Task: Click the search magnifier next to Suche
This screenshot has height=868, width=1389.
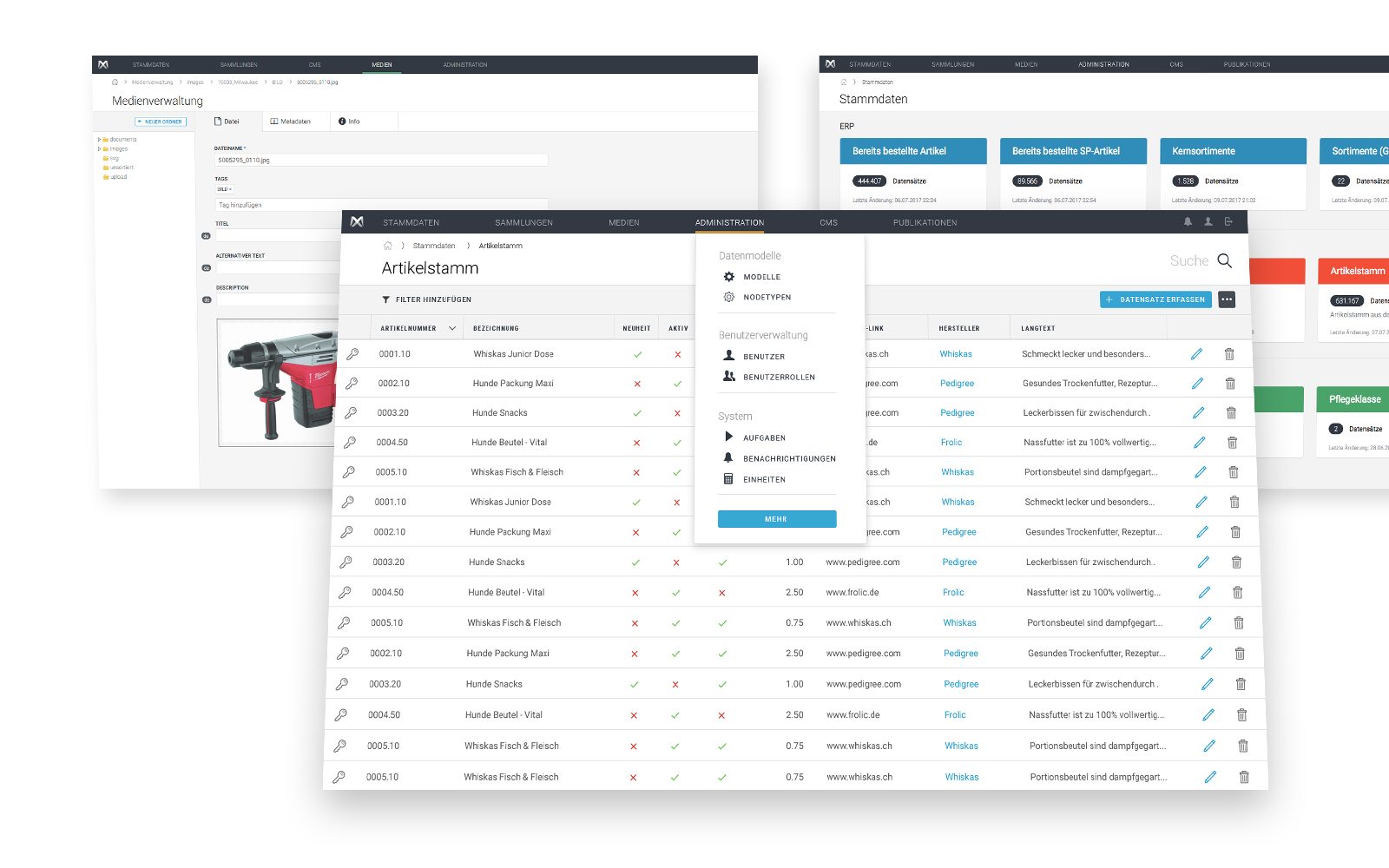Action: [1225, 260]
